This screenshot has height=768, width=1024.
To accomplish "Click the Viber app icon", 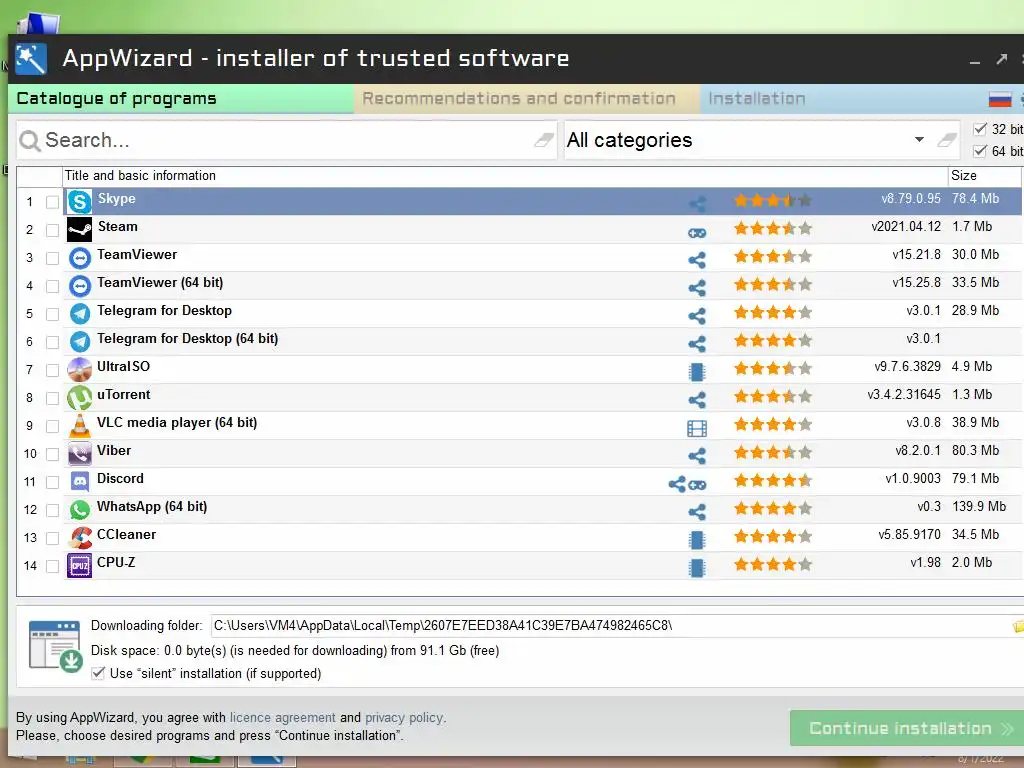I will [x=80, y=454].
